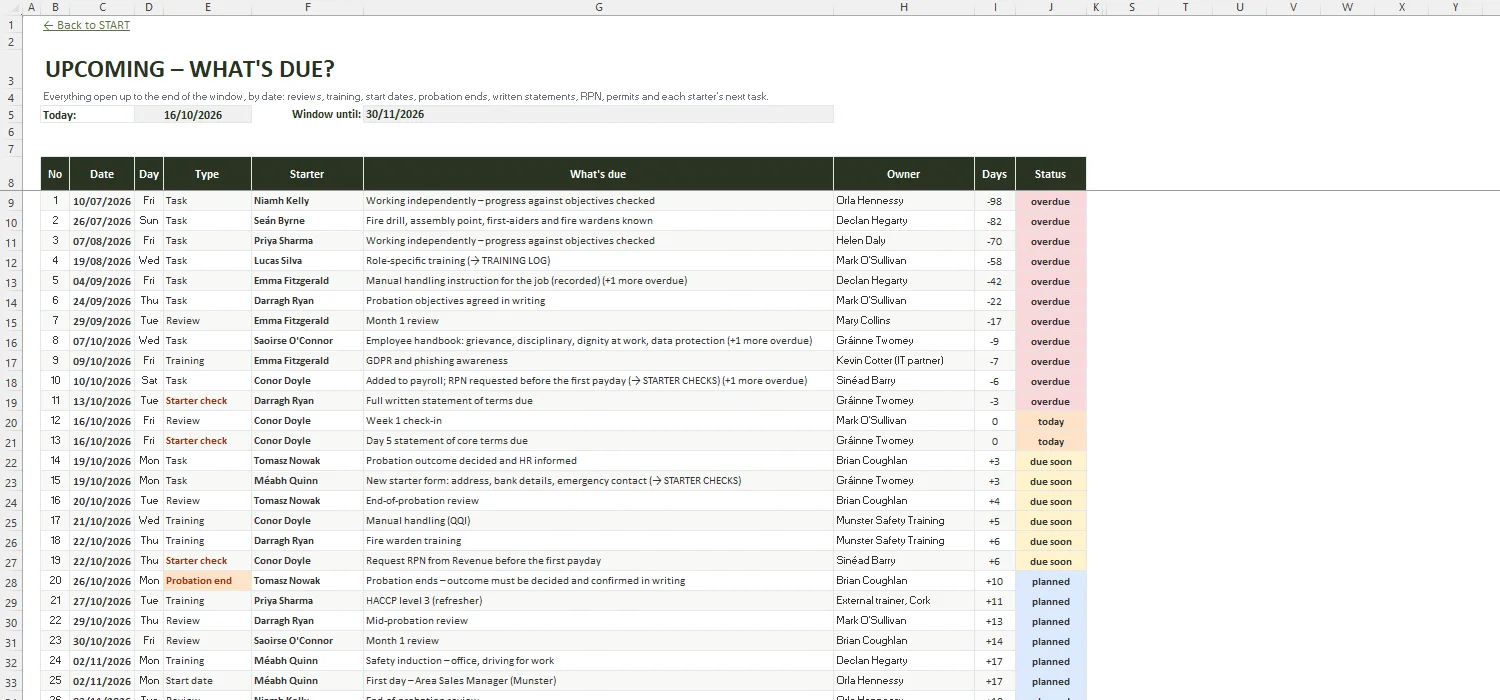Select the starter cell Saoirse O'Connor dated 07/10/2026
The image size is (1500, 700).
(x=307, y=341)
